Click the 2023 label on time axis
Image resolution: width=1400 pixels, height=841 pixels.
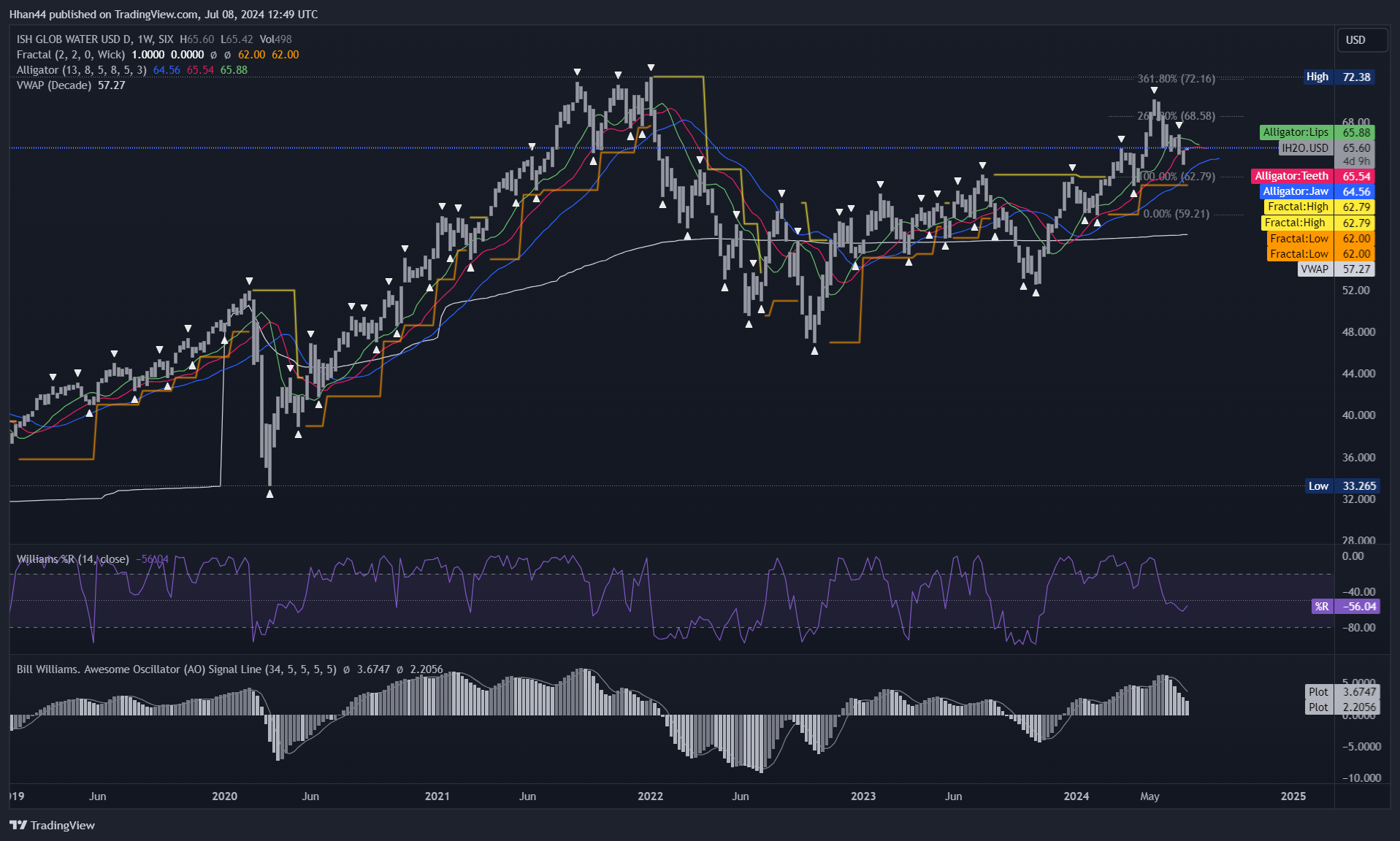click(863, 796)
